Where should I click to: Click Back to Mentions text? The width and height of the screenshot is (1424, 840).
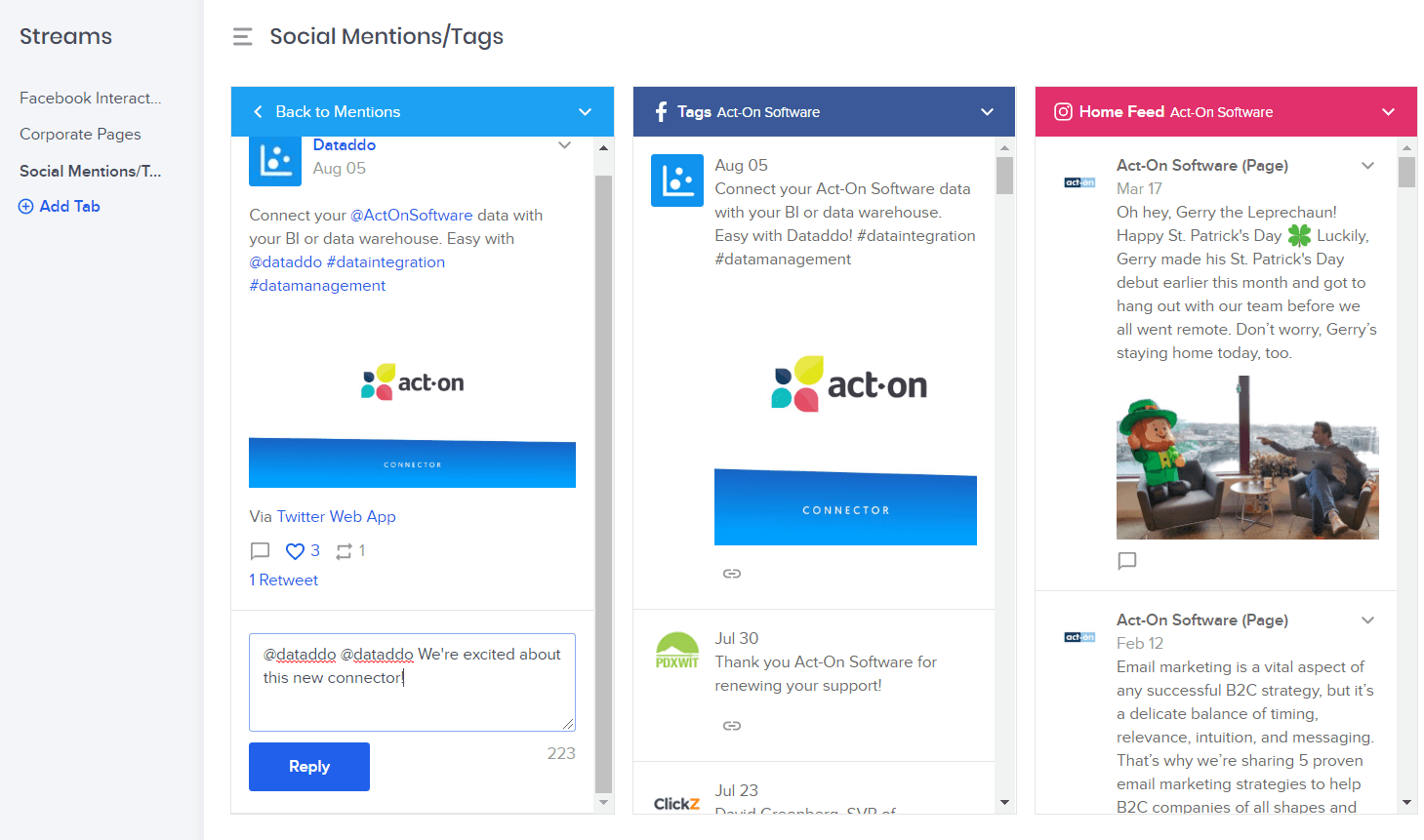[338, 112]
